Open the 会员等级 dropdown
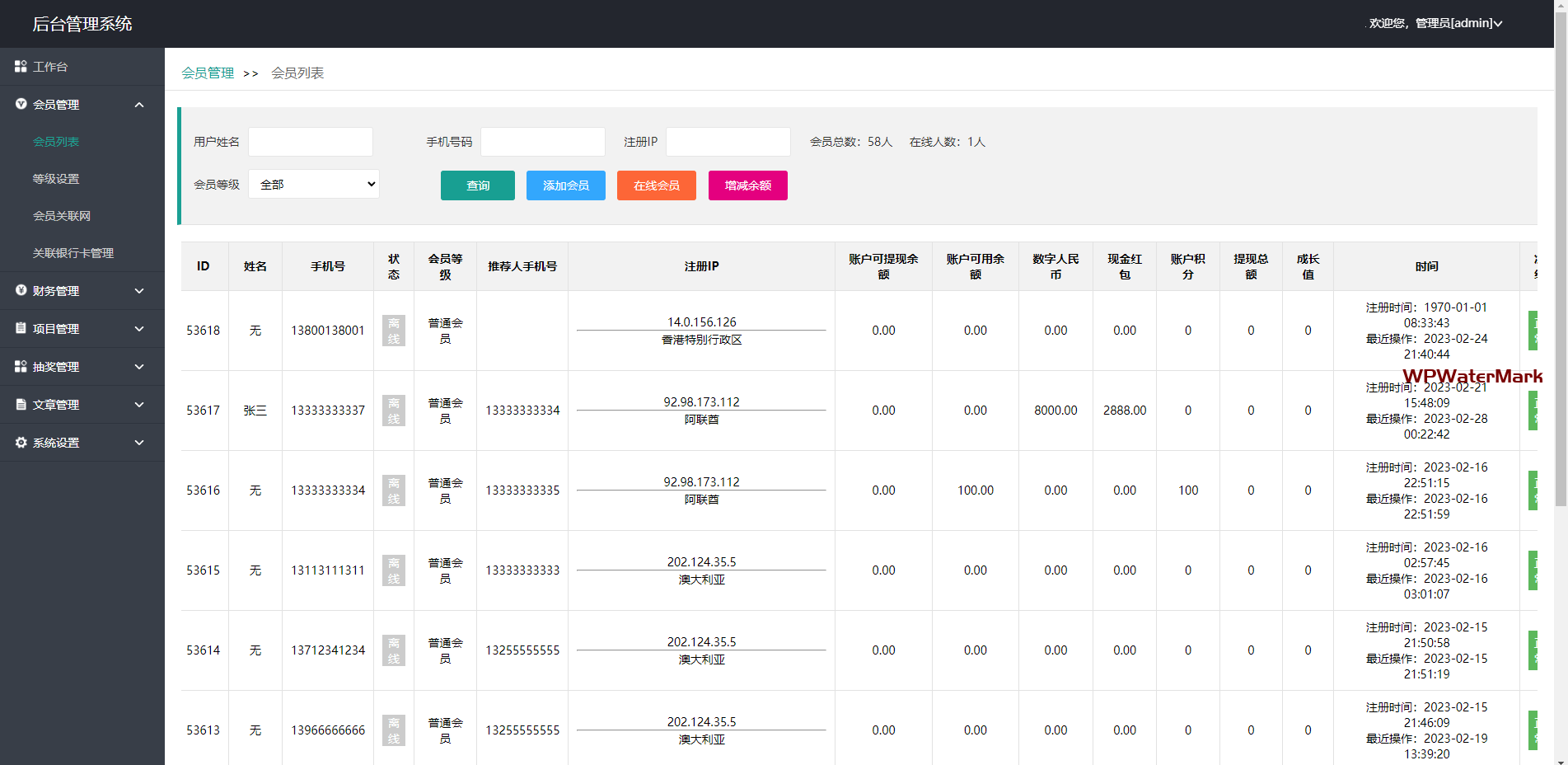This screenshot has height=765, width=1568. pos(313,184)
